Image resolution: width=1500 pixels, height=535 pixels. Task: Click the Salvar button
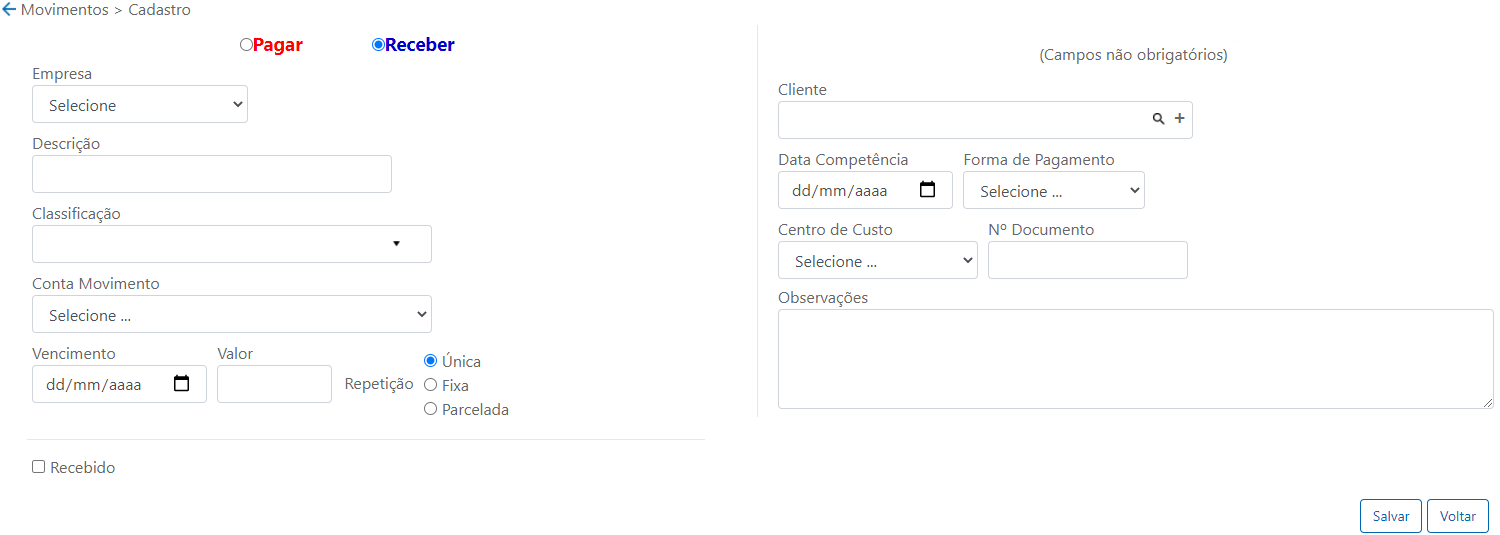click(x=1391, y=516)
